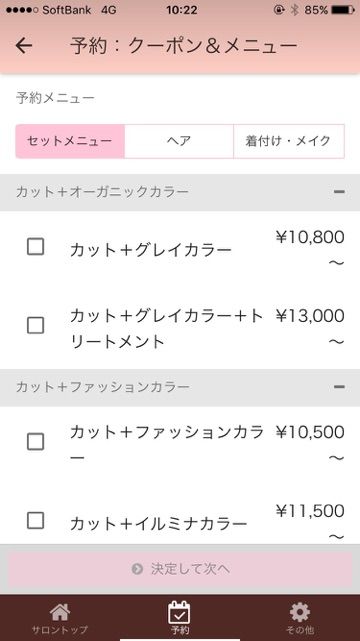Check カット+グレイカラー+トリートメント checkbox
The image size is (360, 641).
pyautogui.click(x=36, y=326)
